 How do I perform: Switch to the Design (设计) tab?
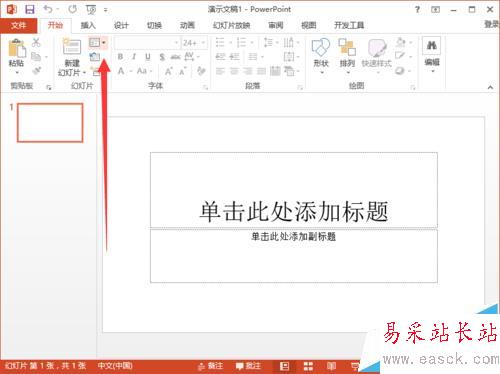point(121,25)
